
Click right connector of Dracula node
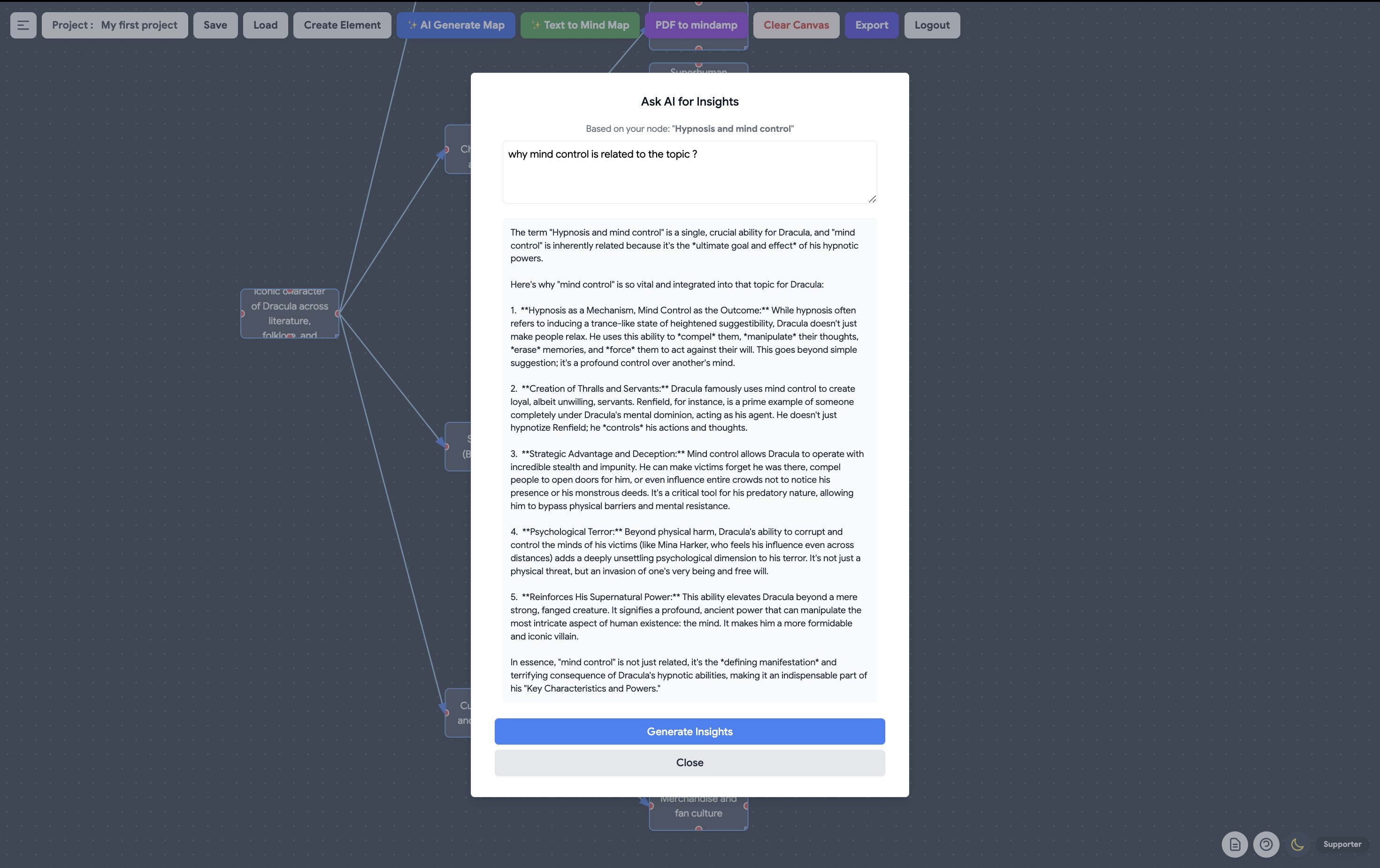click(337, 313)
